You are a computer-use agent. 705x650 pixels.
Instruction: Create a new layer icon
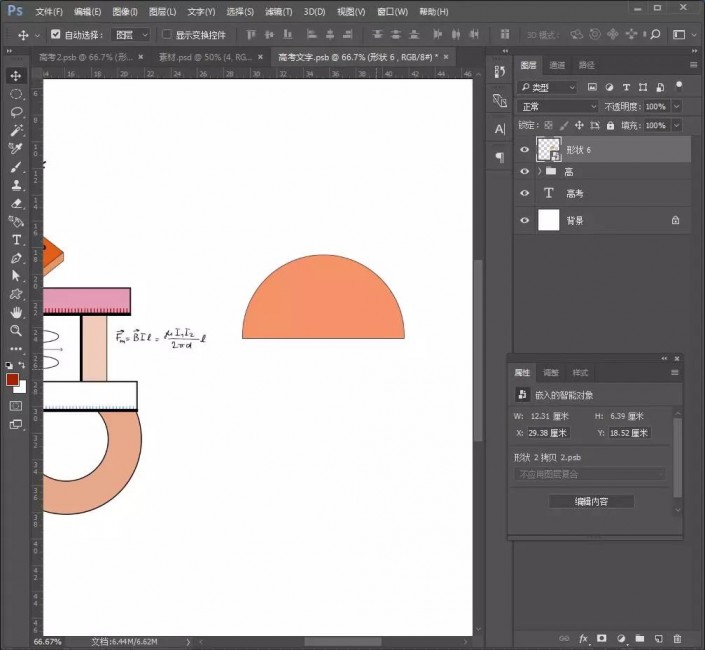658,638
